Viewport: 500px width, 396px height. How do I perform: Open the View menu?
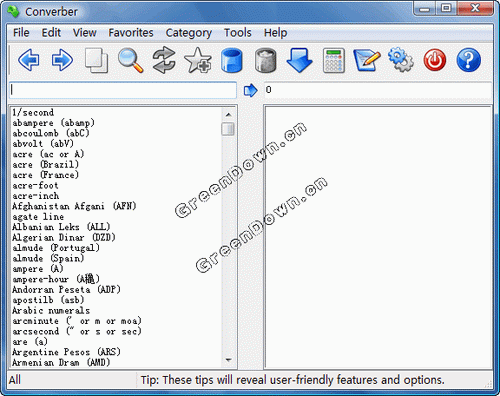click(85, 33)
